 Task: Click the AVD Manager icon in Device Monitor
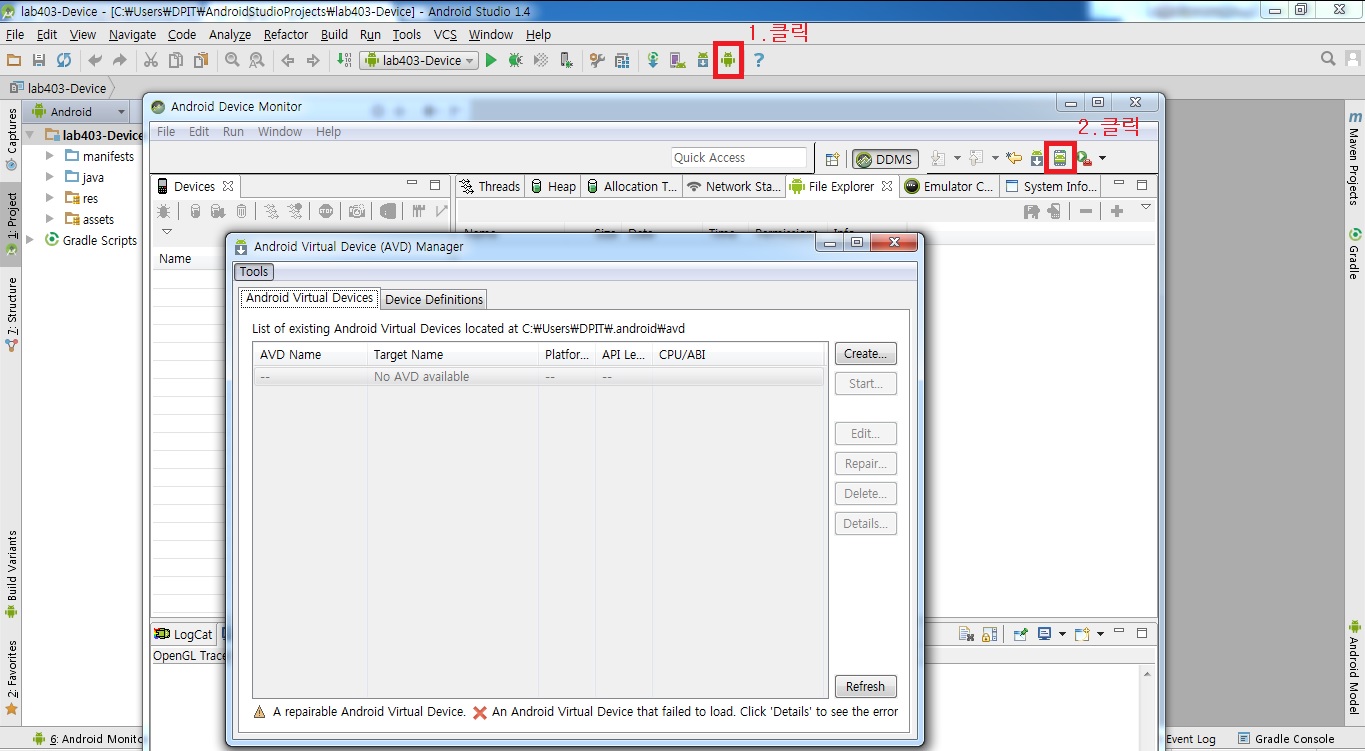point(1059,158)
